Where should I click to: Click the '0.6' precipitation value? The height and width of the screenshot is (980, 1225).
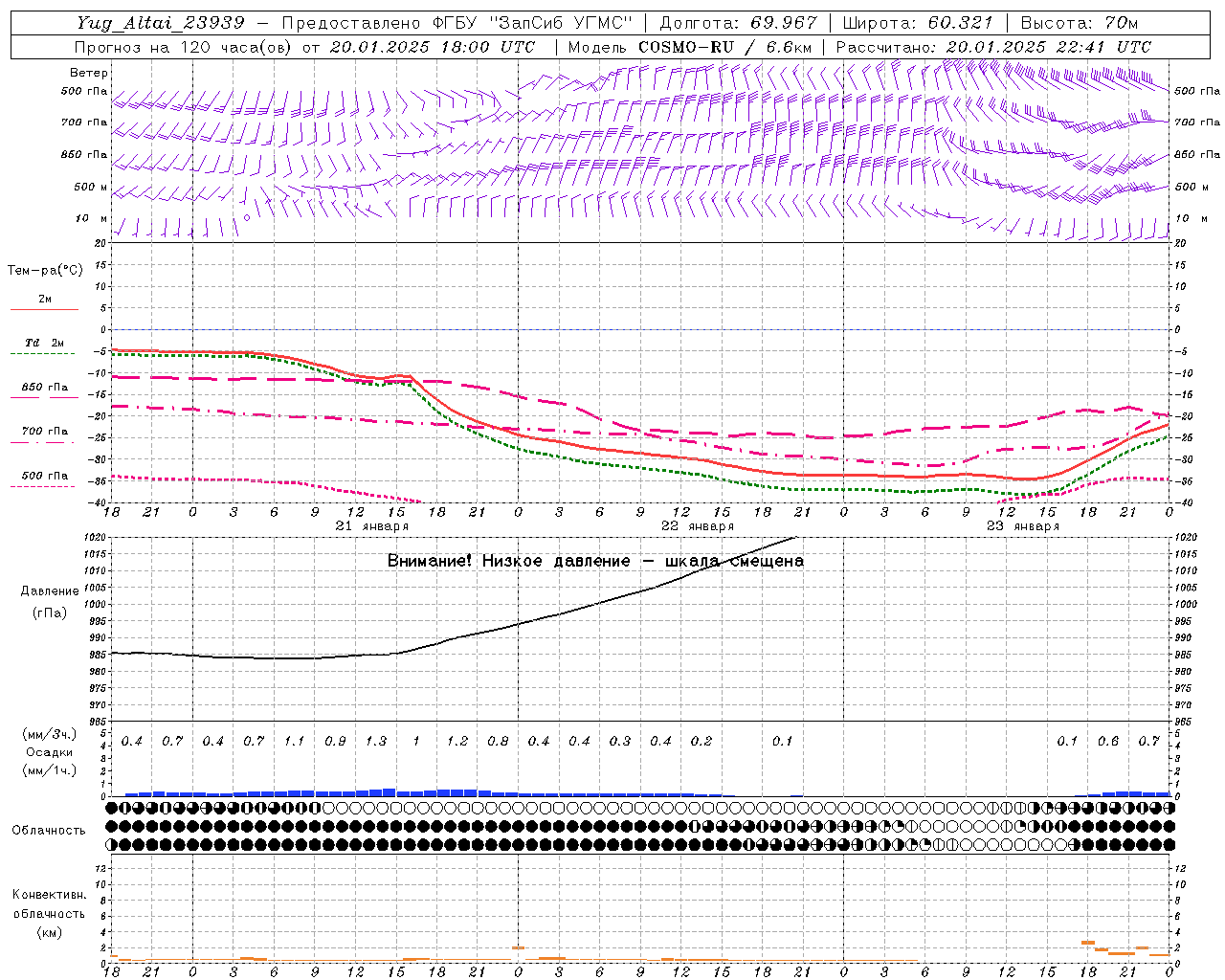pyautogui.click(x=1108, y=742)
